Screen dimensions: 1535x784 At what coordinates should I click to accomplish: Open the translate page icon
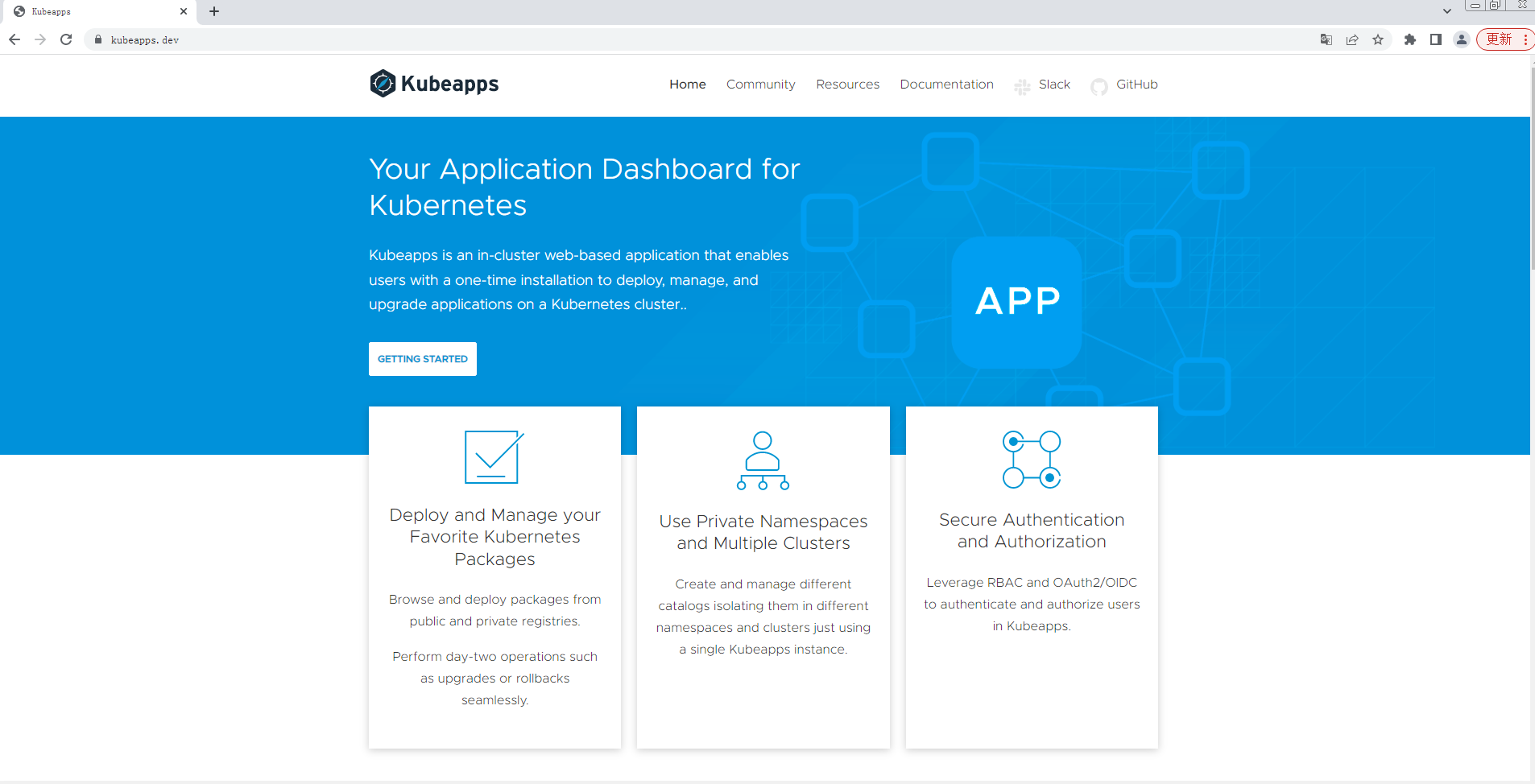point(1326,39)
